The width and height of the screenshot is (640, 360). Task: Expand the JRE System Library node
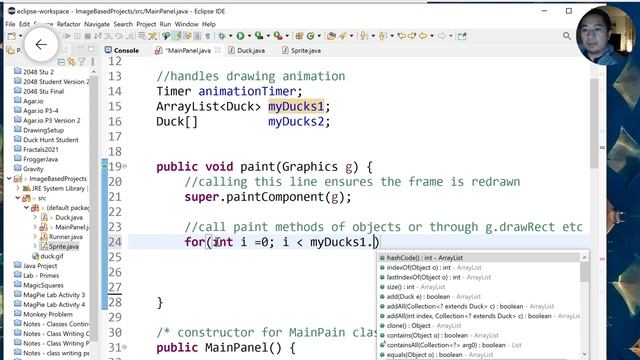tap(18, 188)
